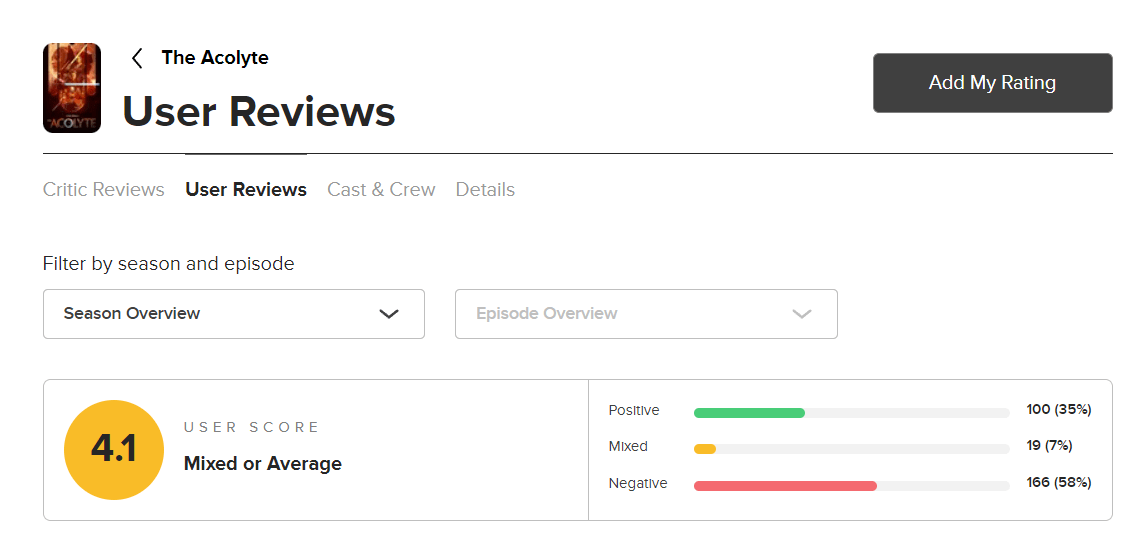1134x540 pixels.
Task: Click the arrow icon in Episode Overview
Action: point(801,314)
